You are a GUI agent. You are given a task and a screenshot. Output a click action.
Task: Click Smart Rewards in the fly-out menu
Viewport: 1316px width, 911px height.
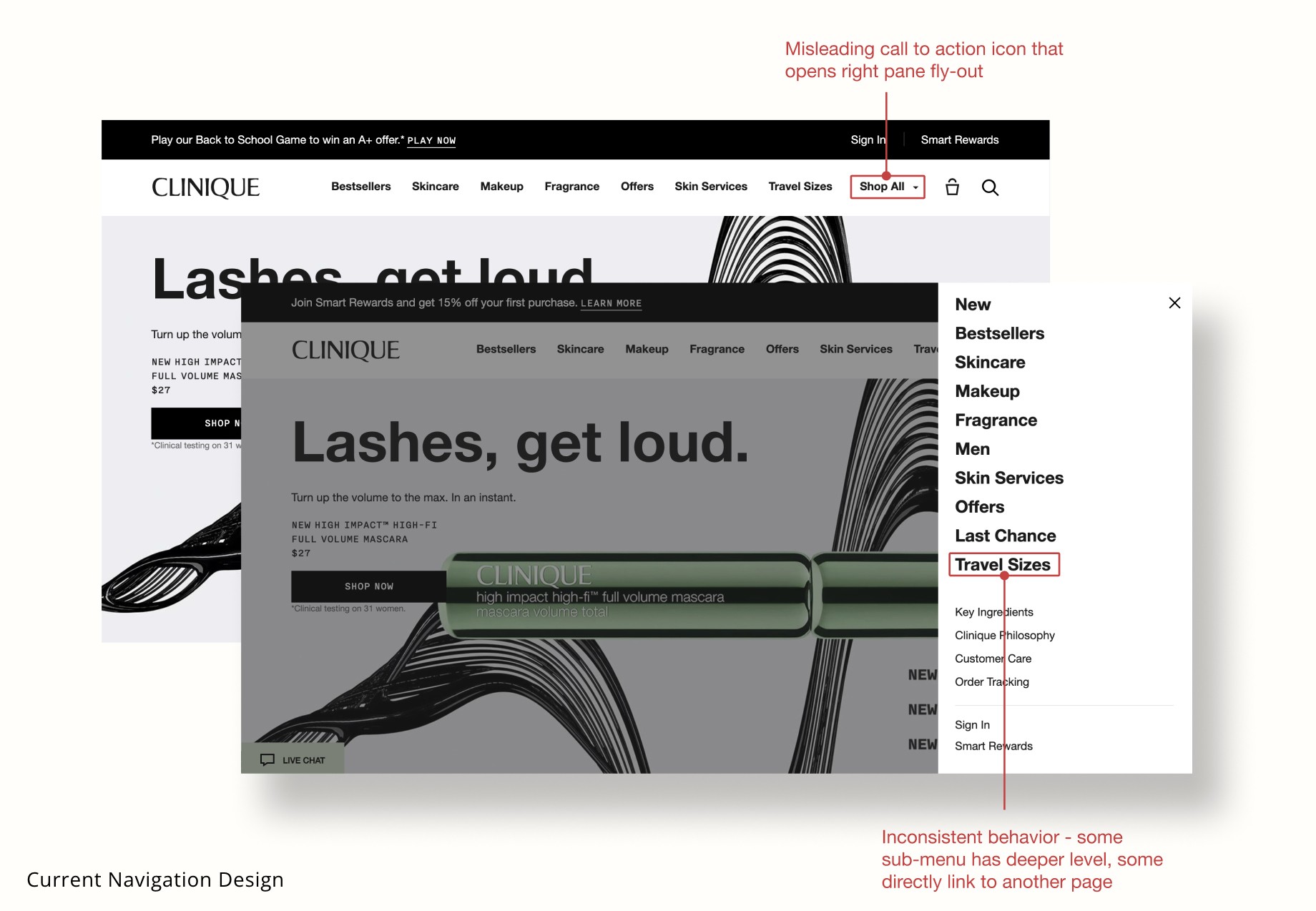[994, 747]
